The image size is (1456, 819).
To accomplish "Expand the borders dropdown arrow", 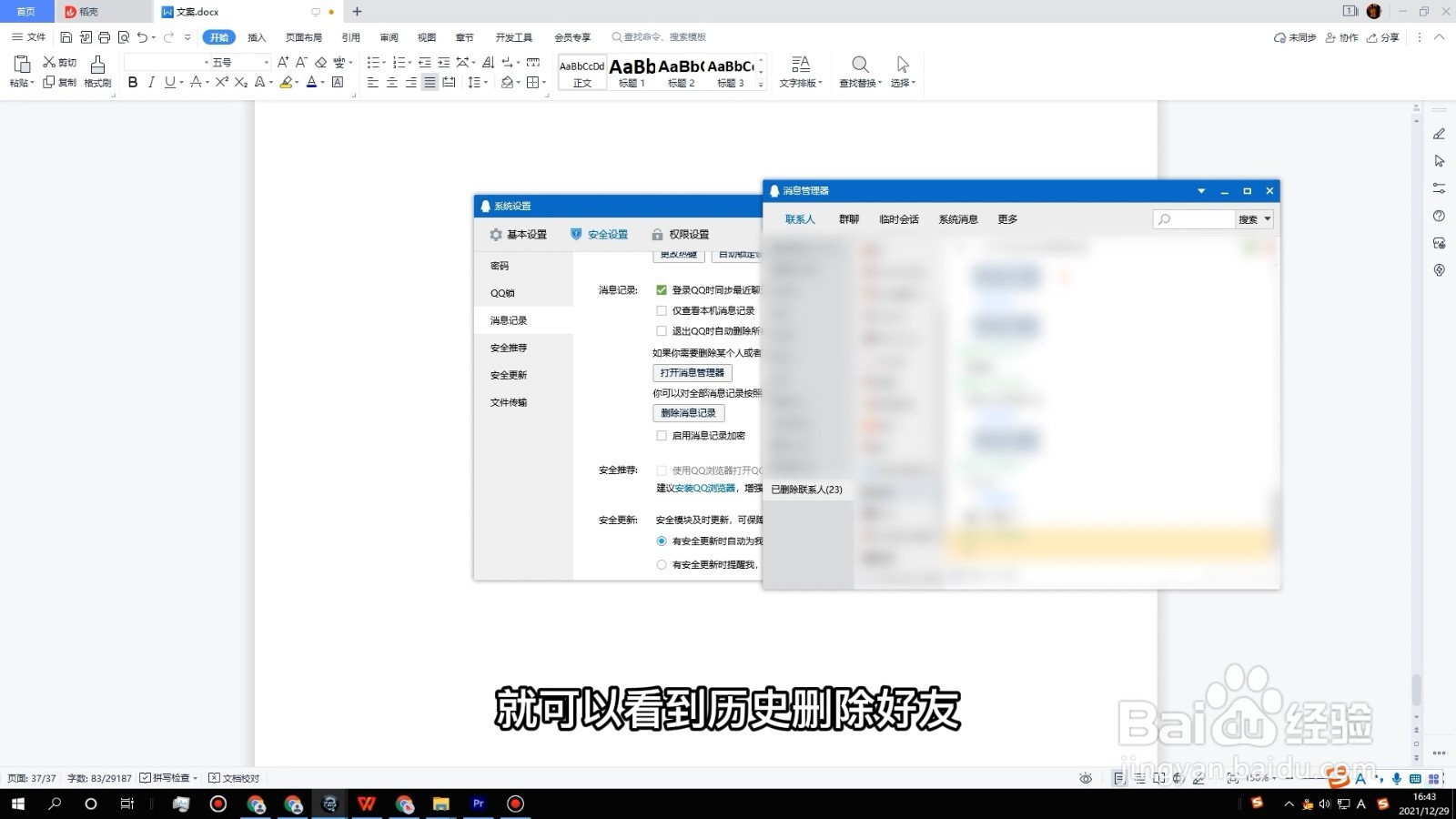I will pyautogui.click(x=544, y=82).
